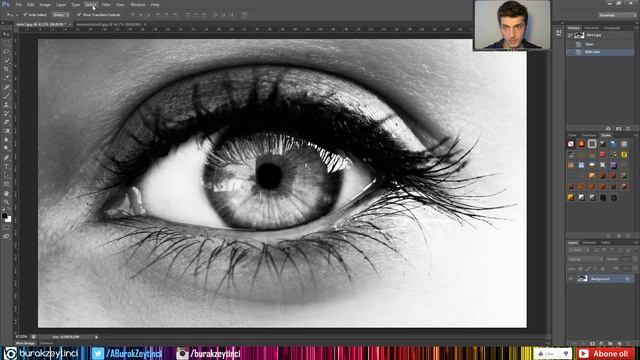Expand status bar info arrow
Image resolution: width=640 pixels, height=360 pixels.
point(96,337)
